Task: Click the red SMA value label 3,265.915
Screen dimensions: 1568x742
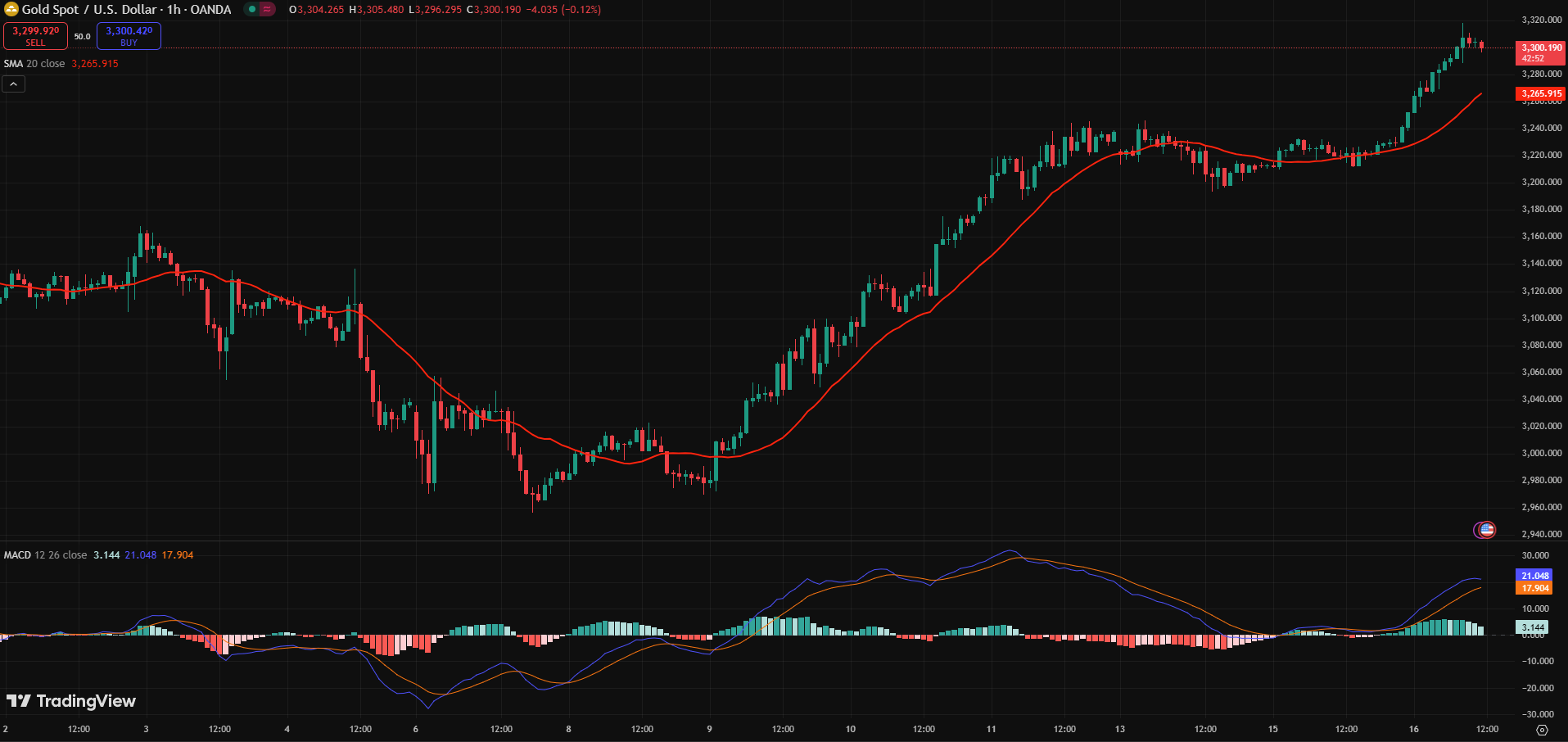Action: pyautogui.click(x=1541, y=94)
